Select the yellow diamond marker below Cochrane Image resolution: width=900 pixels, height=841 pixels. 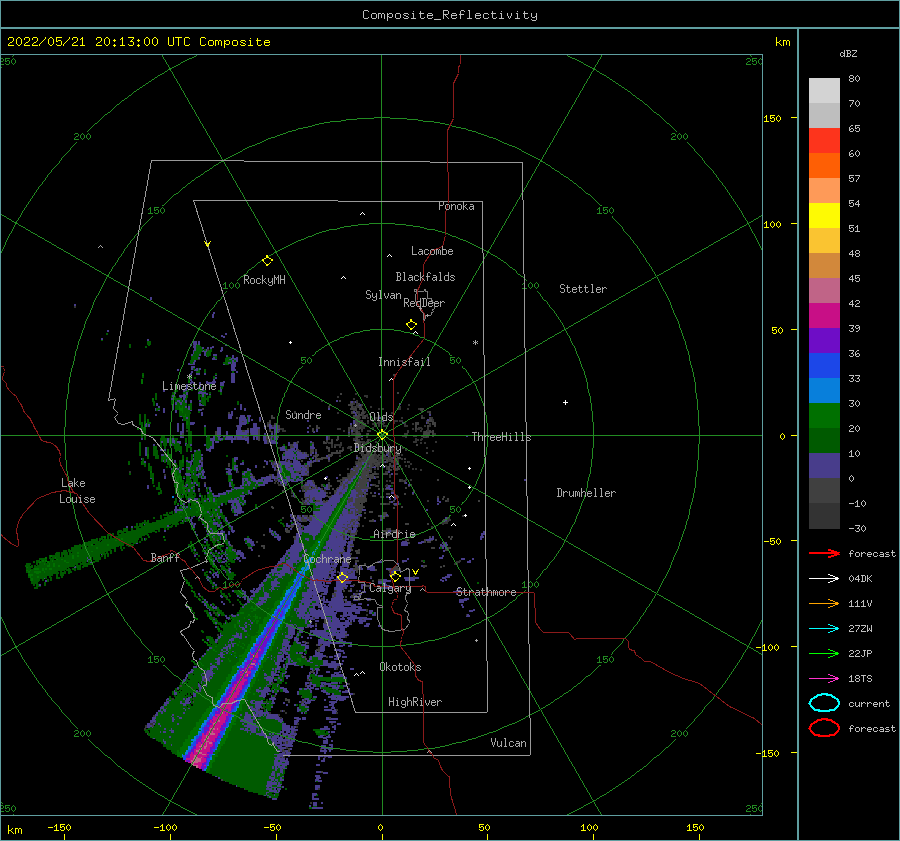pos(343,578)
